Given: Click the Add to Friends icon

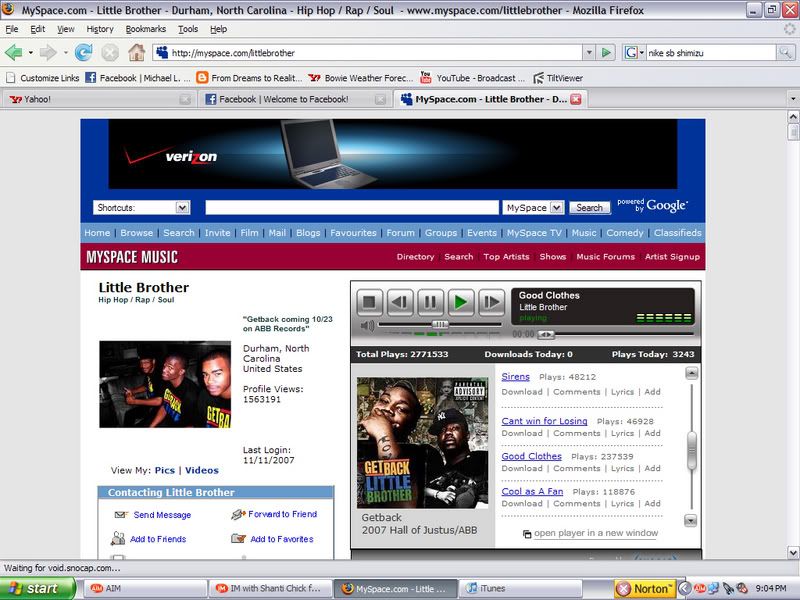Looking at the screenshot, I should [118, 538].
